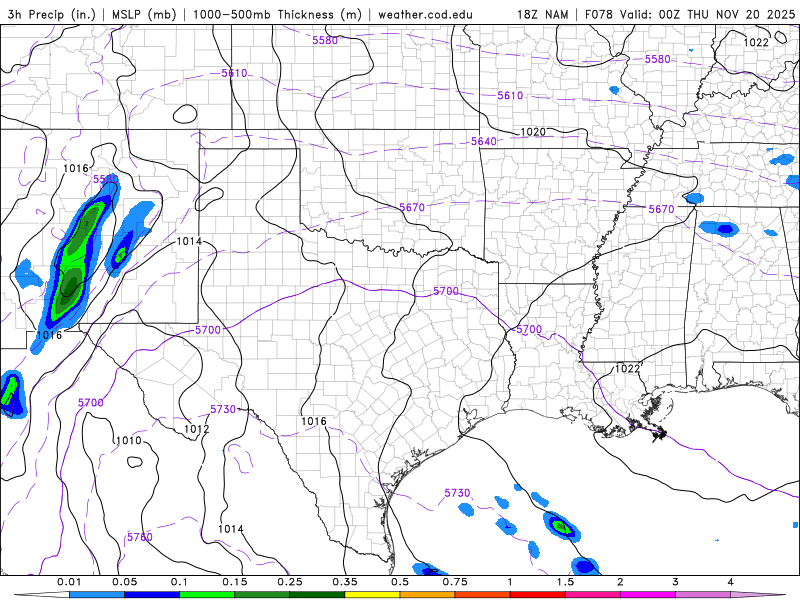The image size is (800, 600).
Task: Click the '1020' isobar label
Action: click(x=533, y=132)
